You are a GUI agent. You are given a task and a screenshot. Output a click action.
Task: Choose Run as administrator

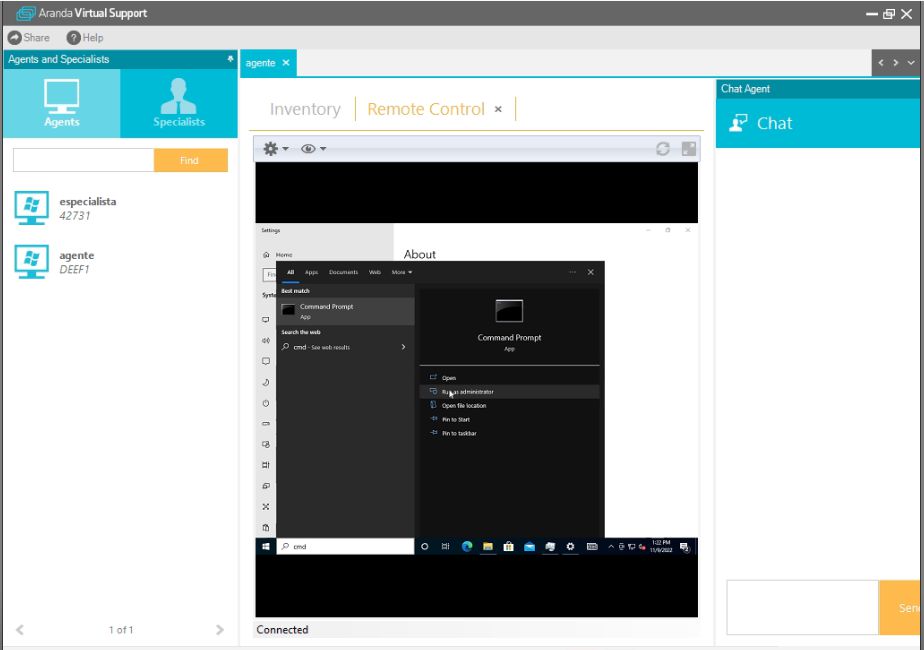click(509, 392)
